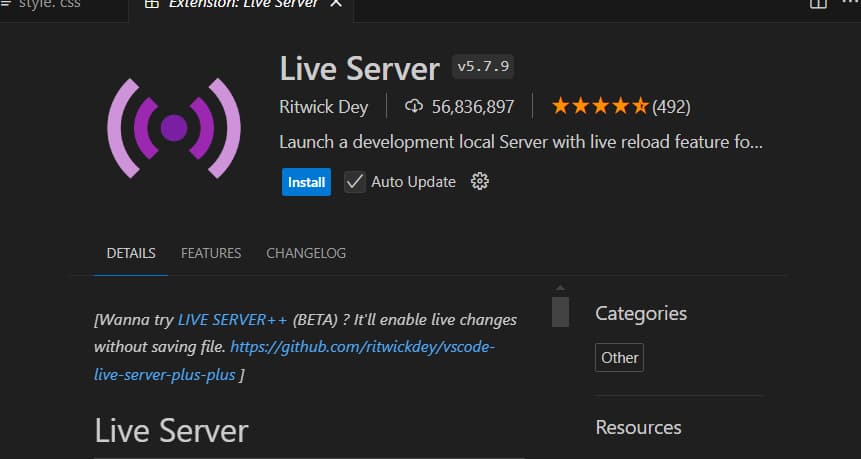Click the Live Server readme heading

(x=171, y=430)
